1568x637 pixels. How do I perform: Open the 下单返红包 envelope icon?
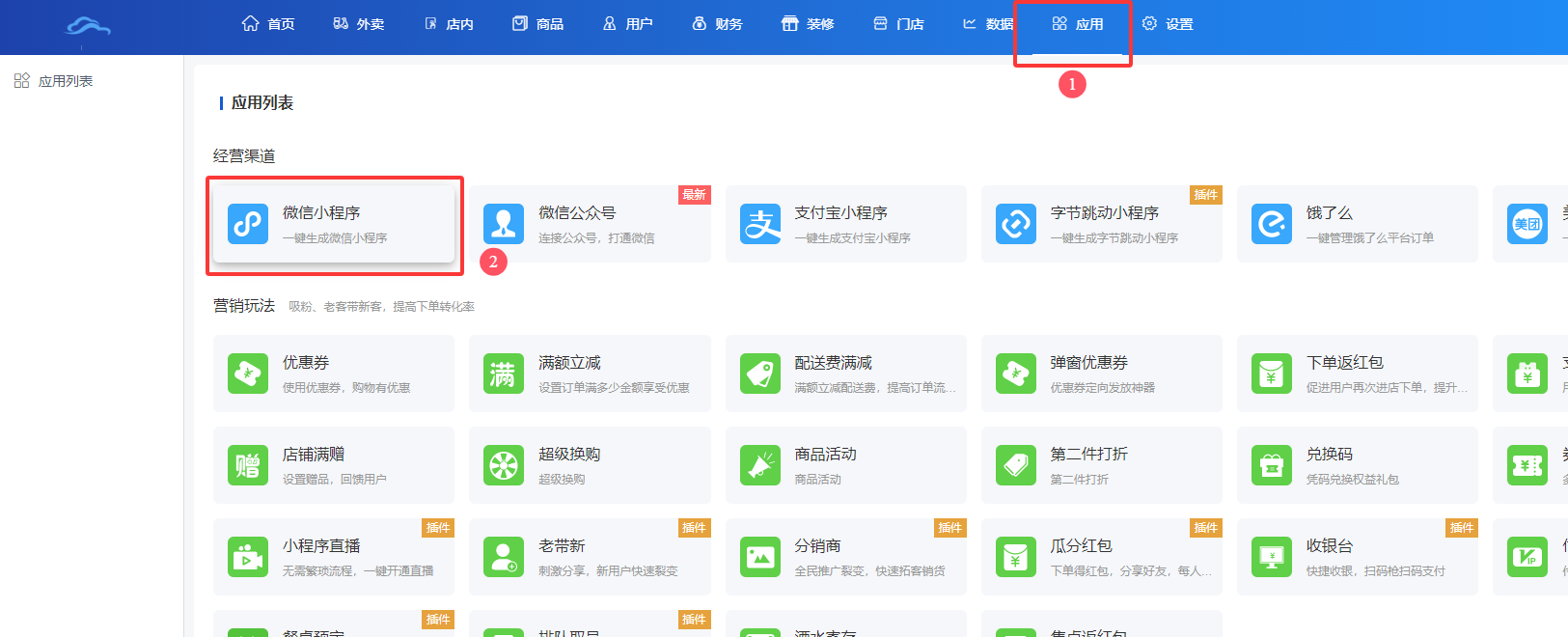coord(1272,374)
